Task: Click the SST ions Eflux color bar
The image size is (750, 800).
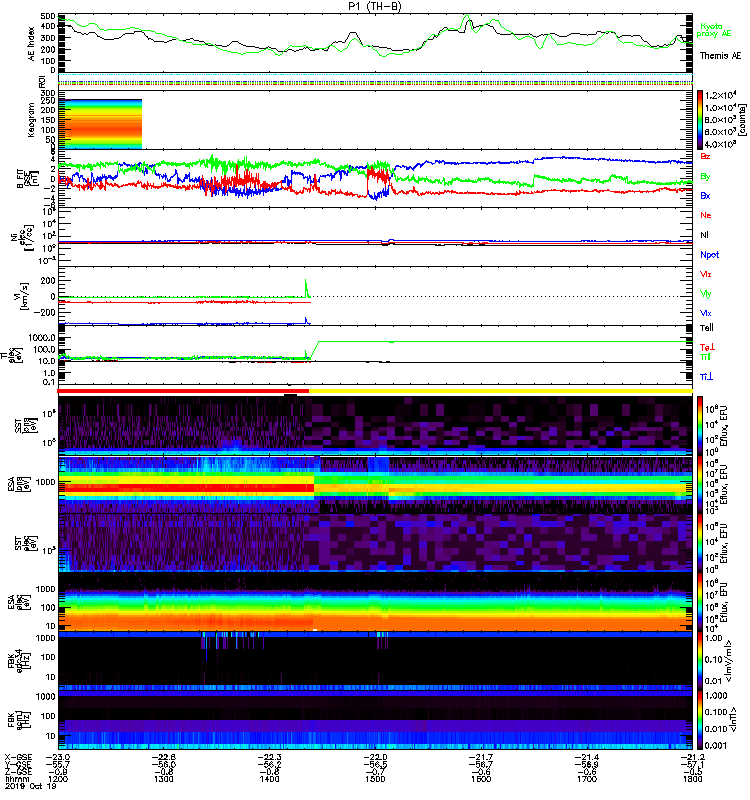Action: pos(700,424)
